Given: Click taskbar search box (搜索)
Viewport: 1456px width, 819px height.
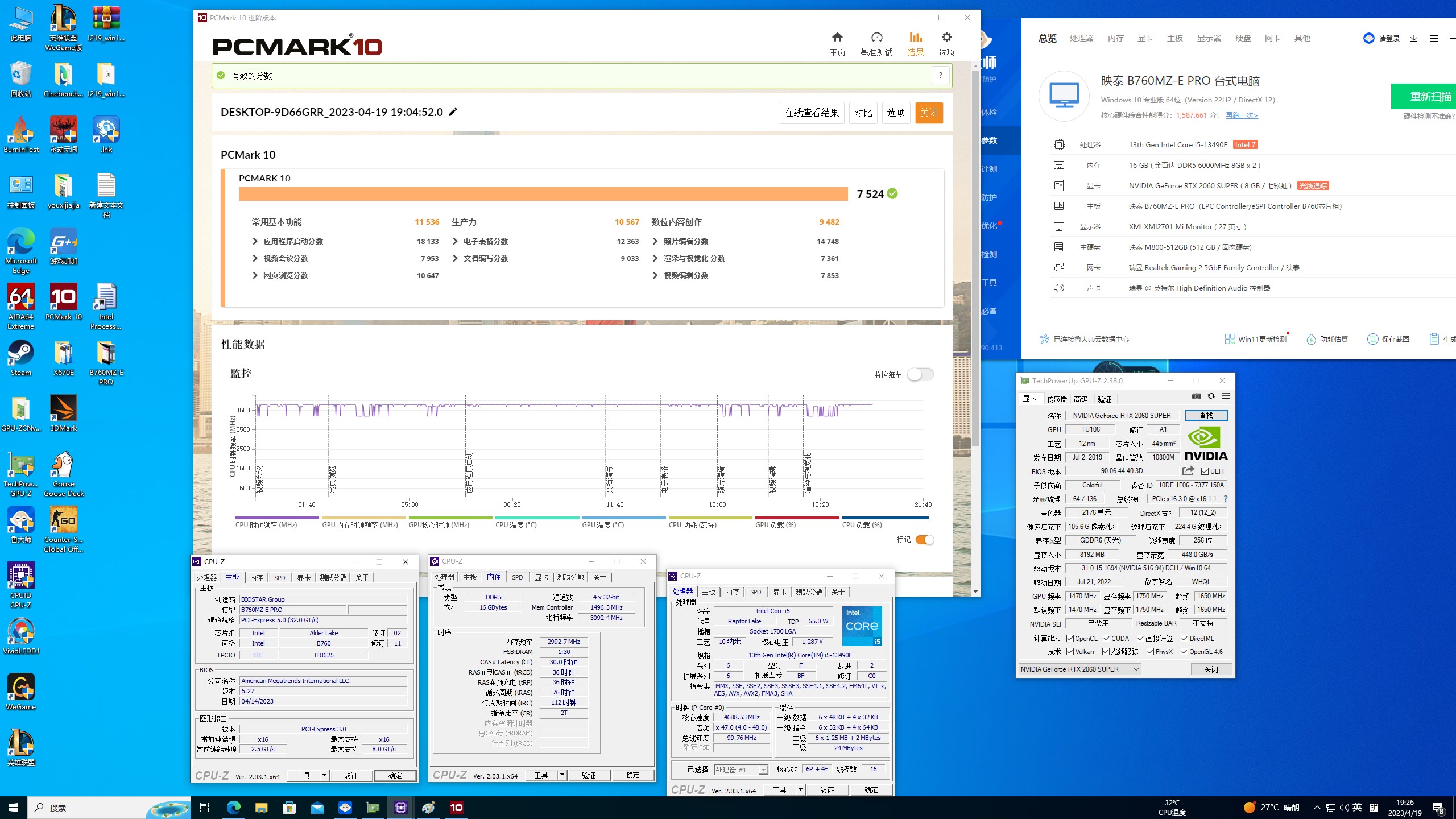Looking at the screenshot, I should [109, 807].
